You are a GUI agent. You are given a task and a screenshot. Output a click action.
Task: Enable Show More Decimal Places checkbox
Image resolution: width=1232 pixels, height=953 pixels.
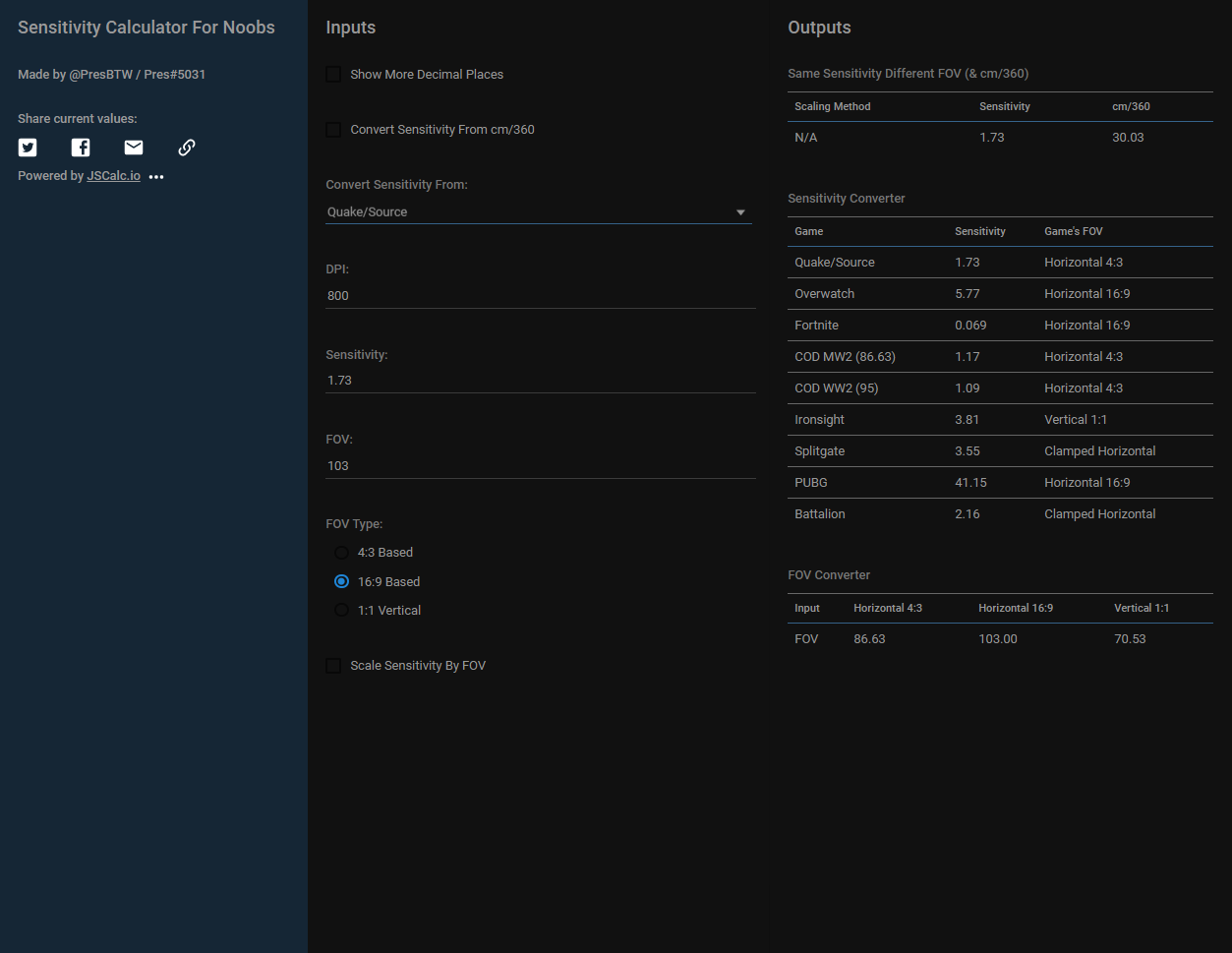point(333,75)
